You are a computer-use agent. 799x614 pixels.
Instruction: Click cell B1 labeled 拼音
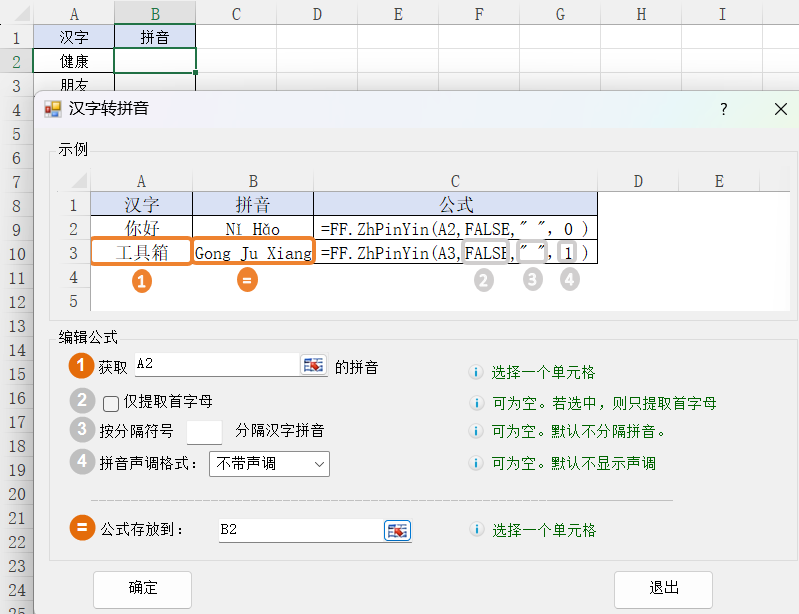tap(155, 38)
